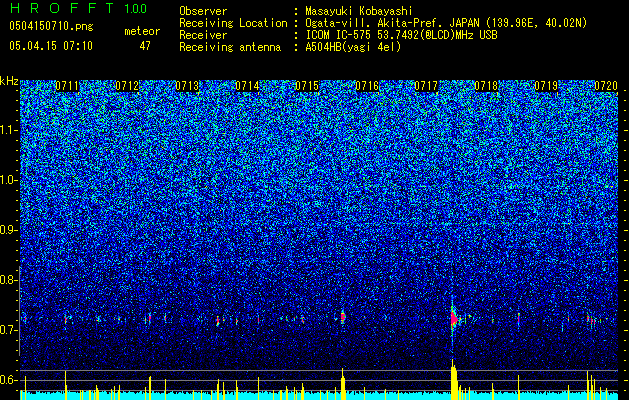Click the Observer label
Screen dimensions: 629x400
tap(203, 11)
